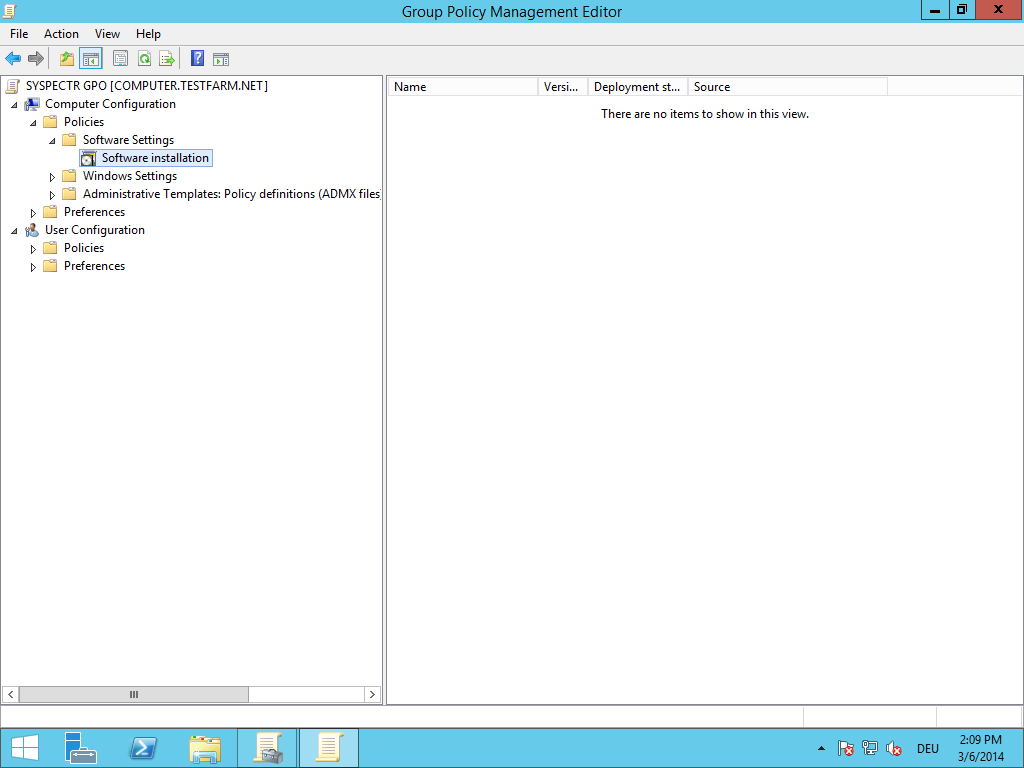This screenshot has width=1024, height=768.
Task: Sort by the Source column header
Action: click(788, 87)
